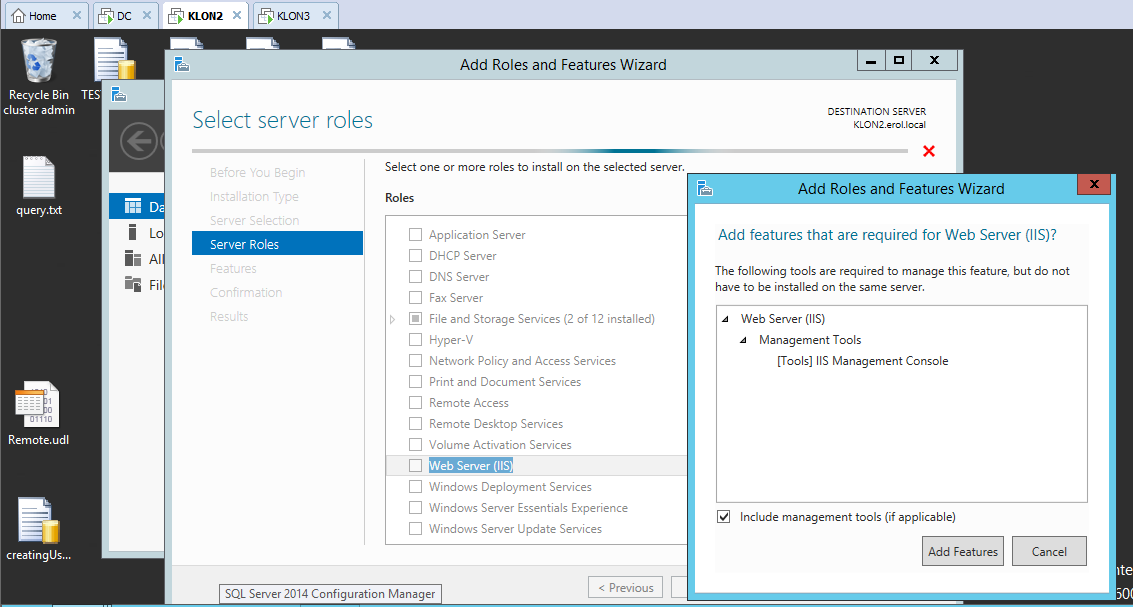The image size is (1133, 607).
Task: Click the Dashboard icon in Server Manager sidebar
Action: click(x=133, y=207)
